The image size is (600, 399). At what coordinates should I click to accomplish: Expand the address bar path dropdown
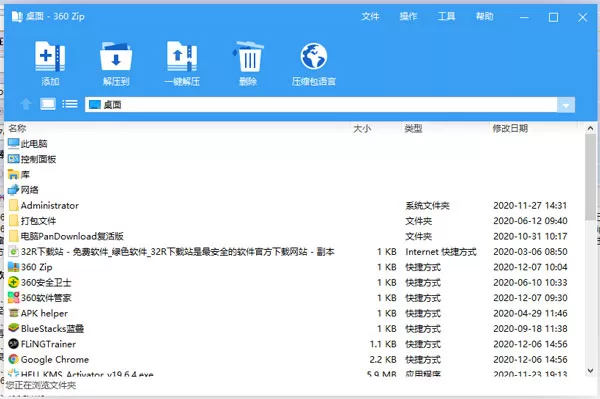click(566, 105)
